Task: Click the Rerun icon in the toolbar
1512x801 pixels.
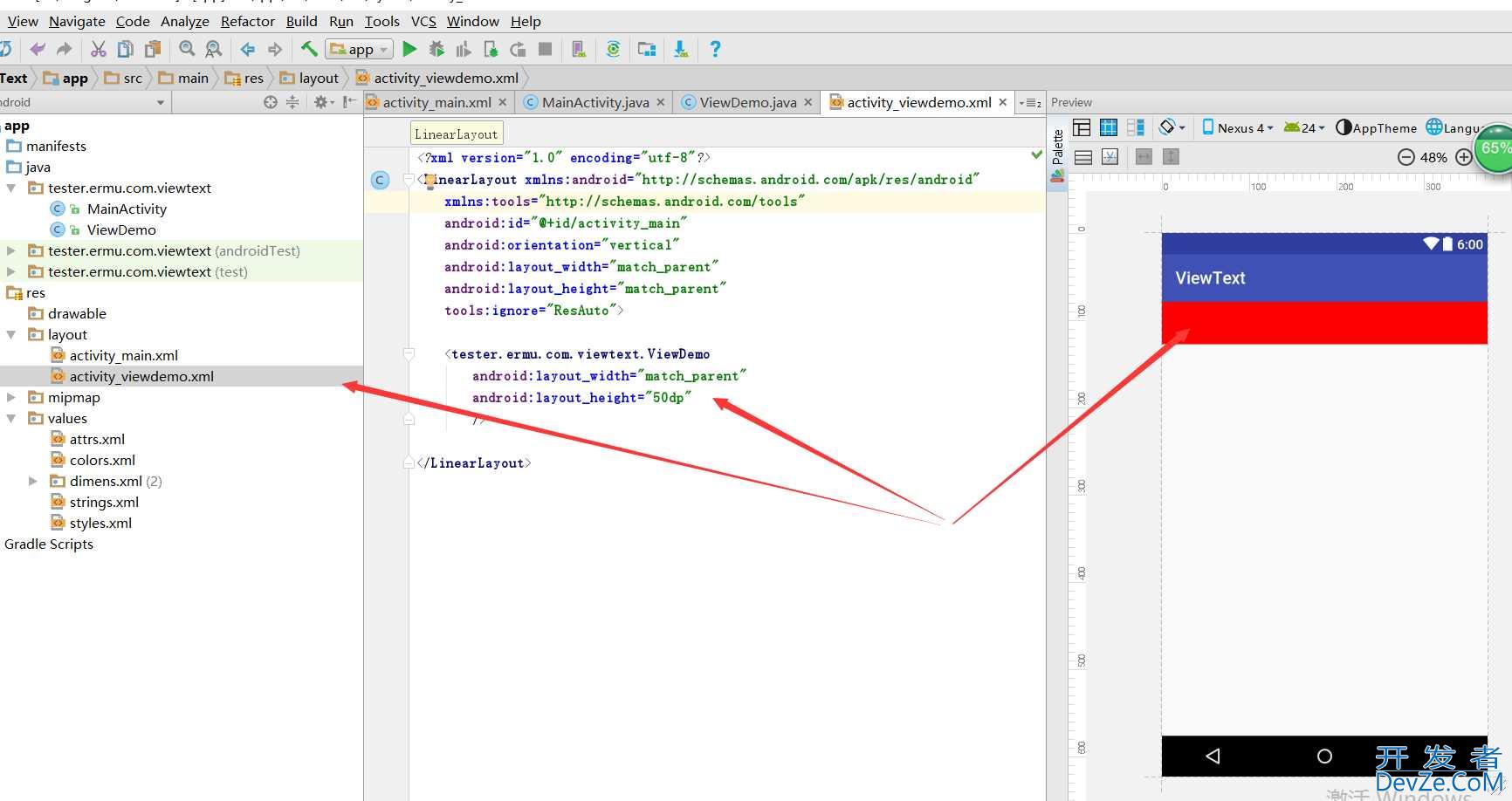Action: coord(518,50)
